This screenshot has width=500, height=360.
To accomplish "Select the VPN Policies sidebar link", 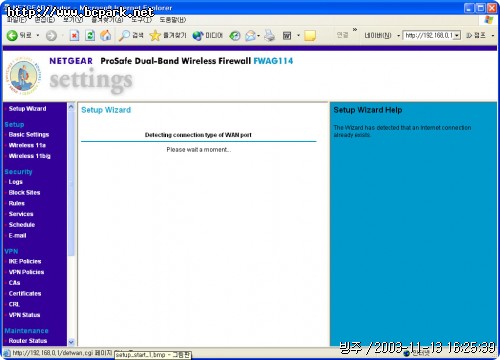I will pyautogui.click(x=26, y=272).
